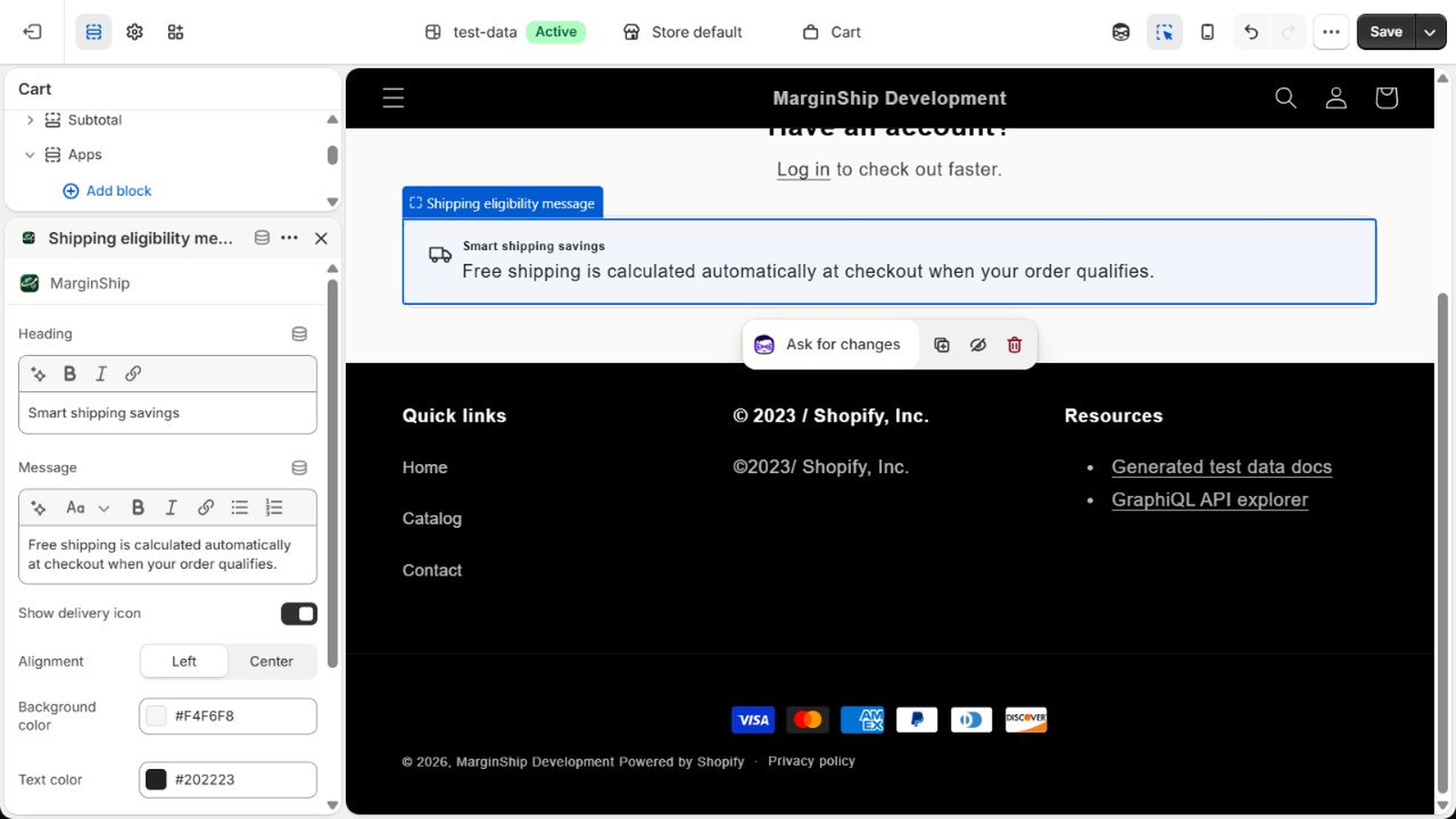This screenshot has width=1456, height=819.
Task: Insert link in Message field
Action: 206,508
